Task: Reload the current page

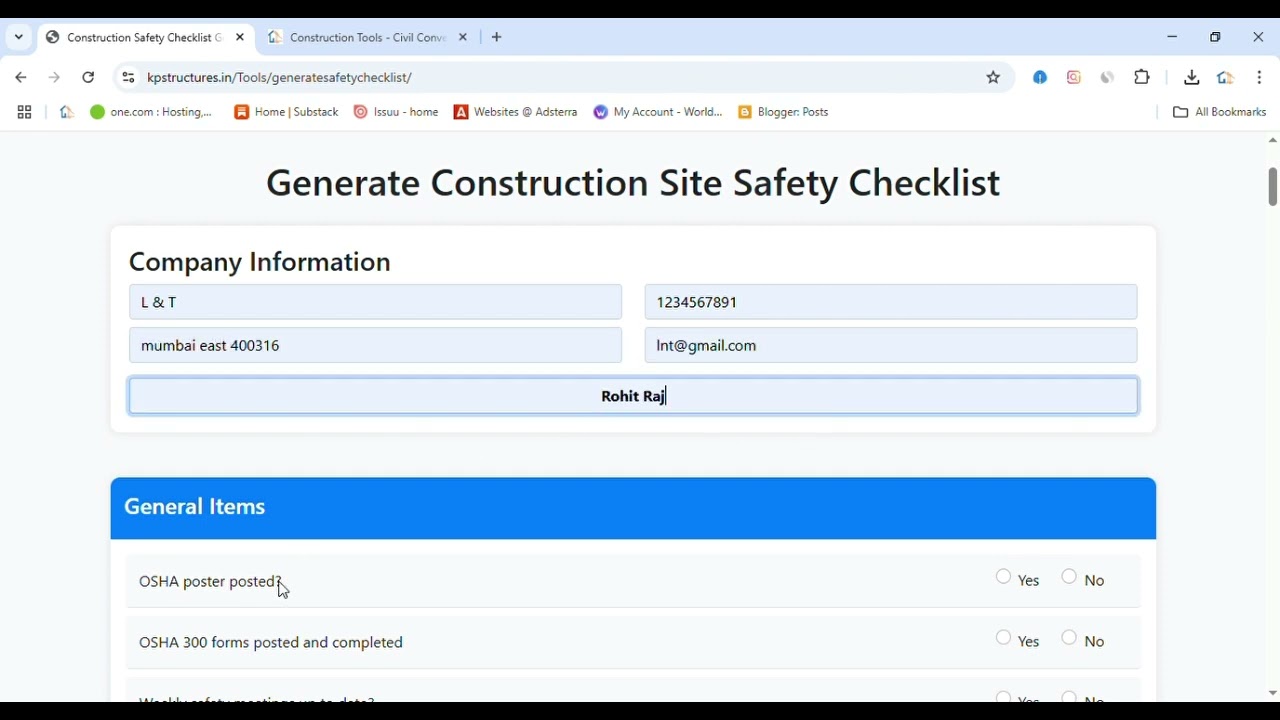Action: (x=89, y=78)
